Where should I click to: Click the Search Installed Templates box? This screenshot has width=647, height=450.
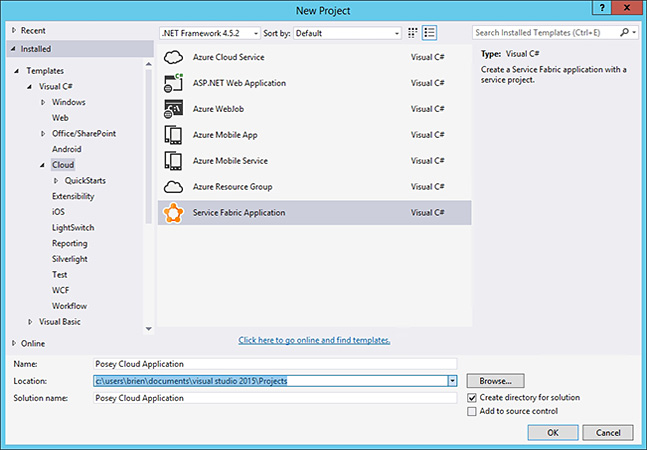(x=545, y=33)
